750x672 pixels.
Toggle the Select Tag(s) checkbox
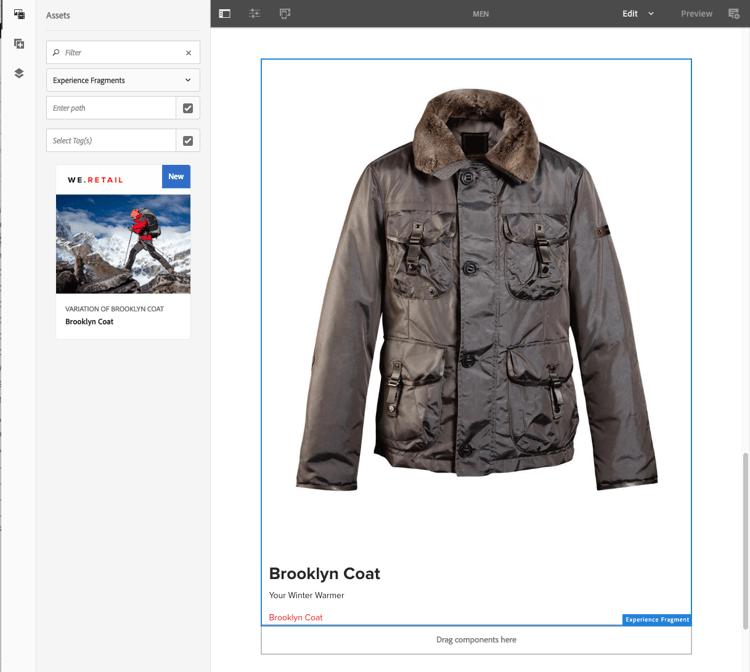[x=188, y=141]
